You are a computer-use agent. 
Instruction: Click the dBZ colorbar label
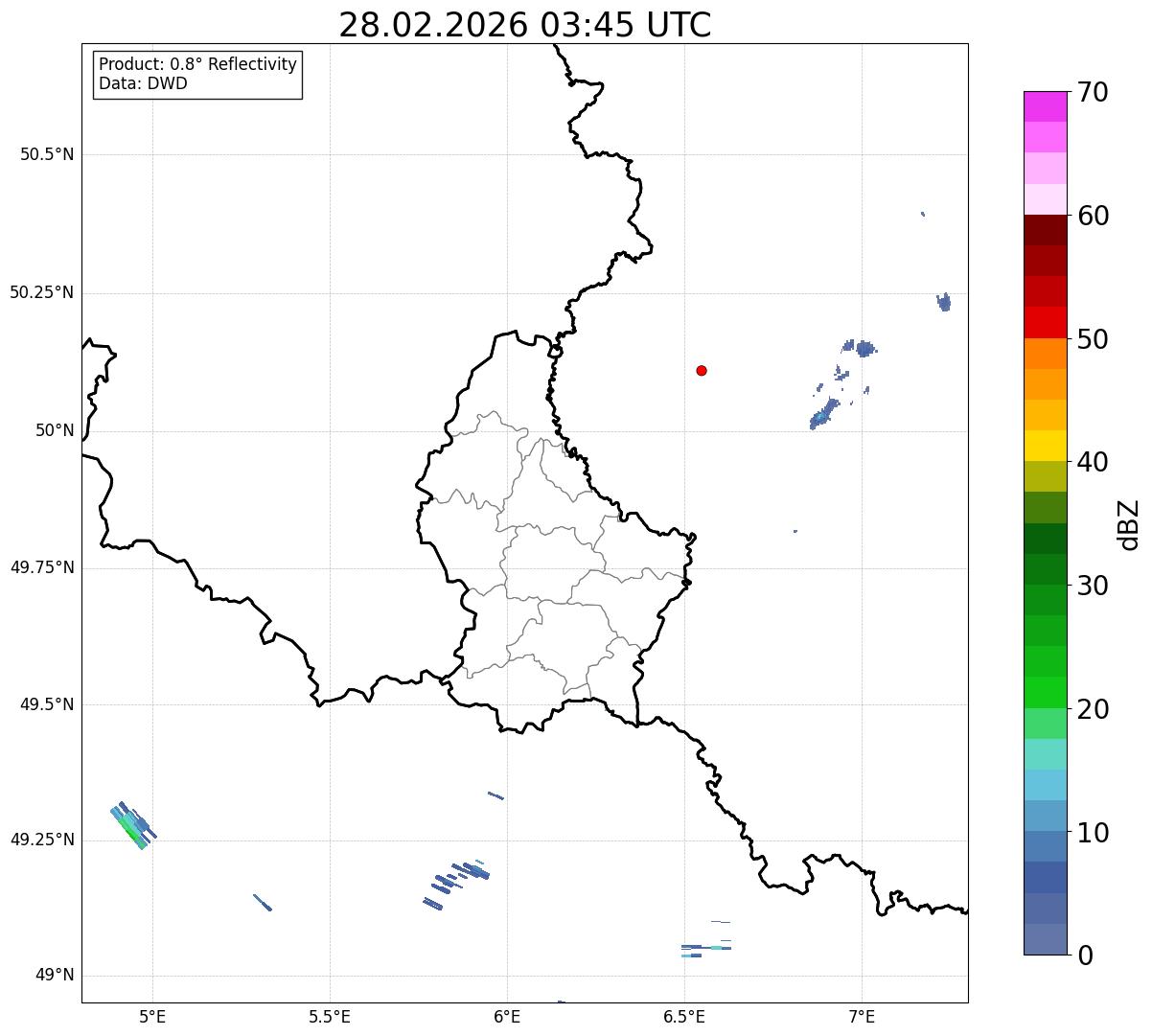pyautogui.click(x=1129, y=524)
